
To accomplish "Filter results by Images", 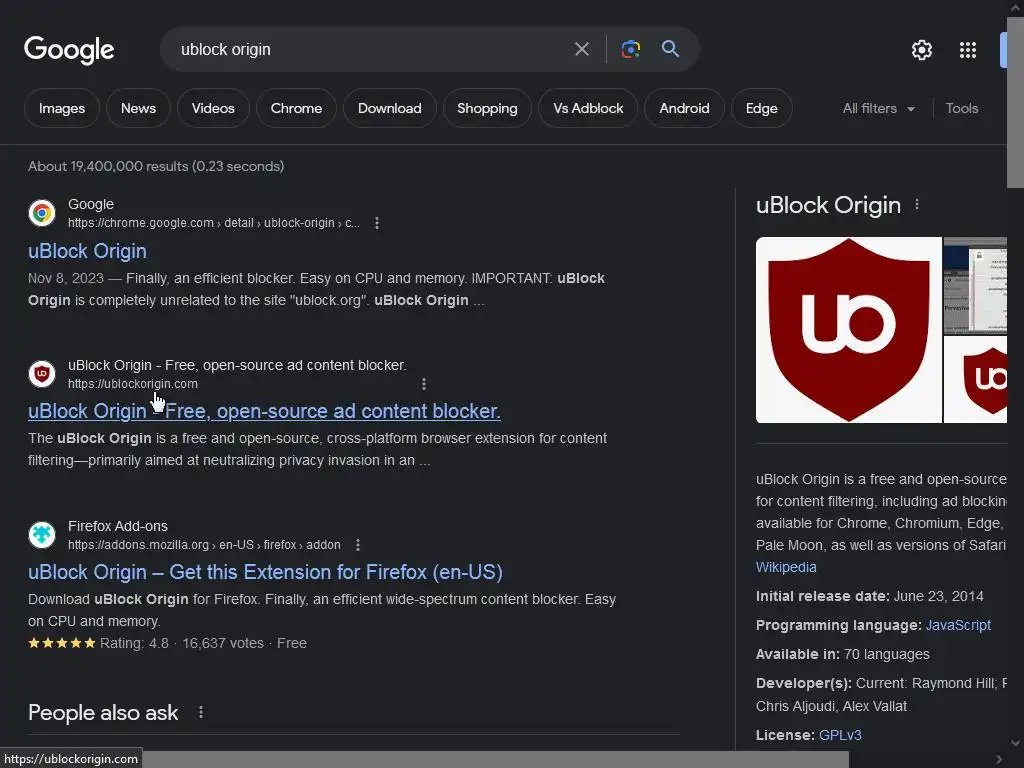I will point(62,108).
